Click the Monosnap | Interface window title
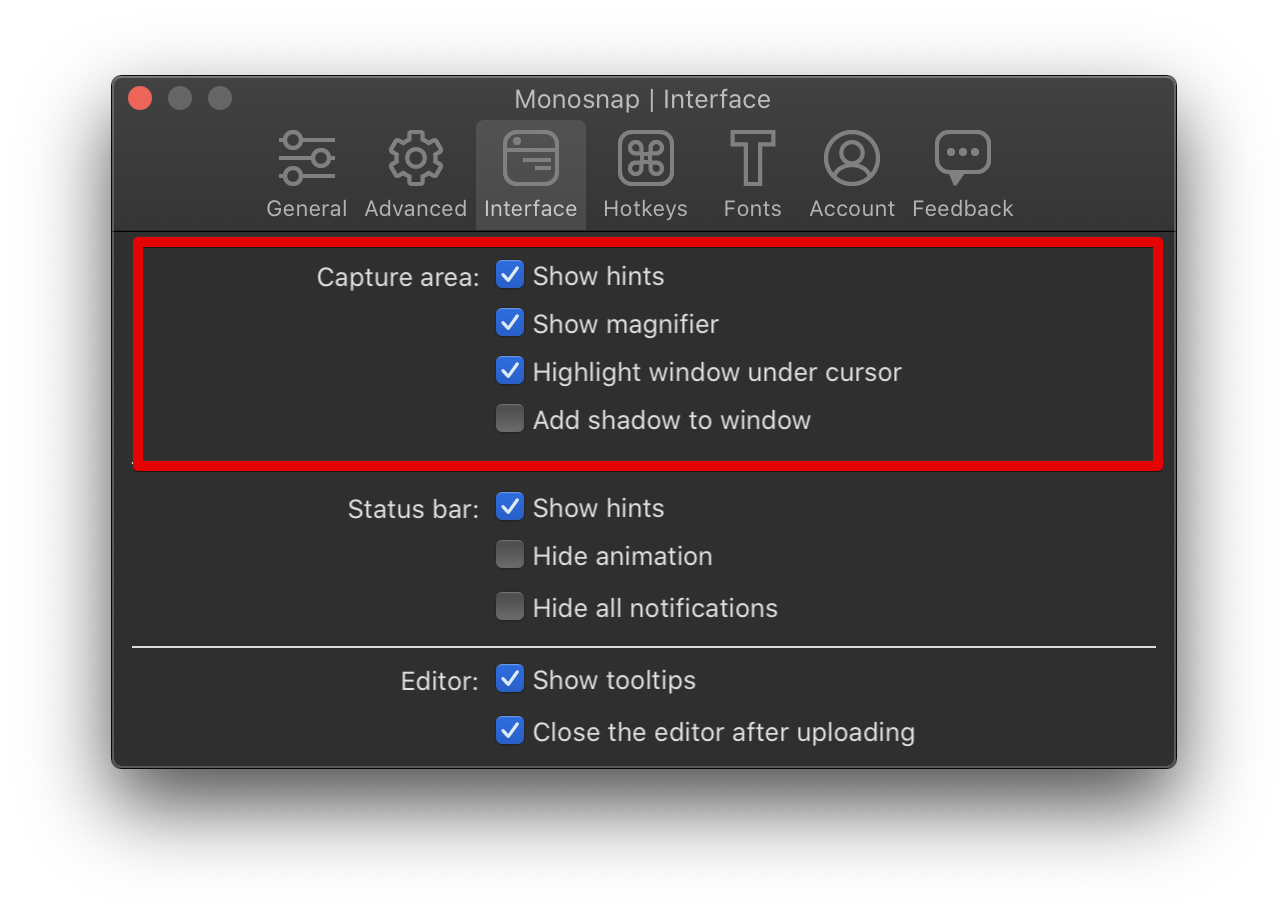The width and height of the screenshot is (1288, 916). tap(642, 100)
